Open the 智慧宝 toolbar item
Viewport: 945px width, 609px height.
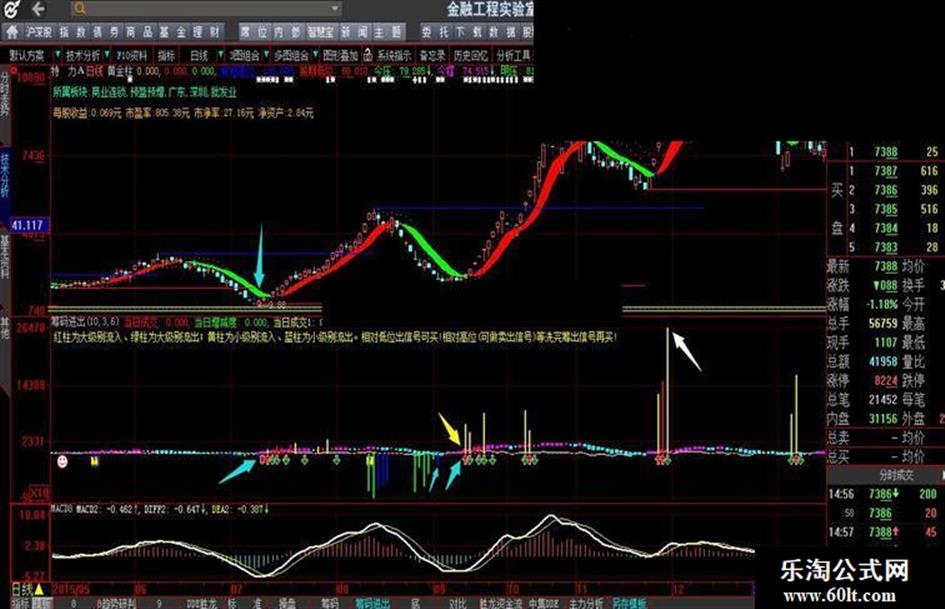(x=321, y=32)
